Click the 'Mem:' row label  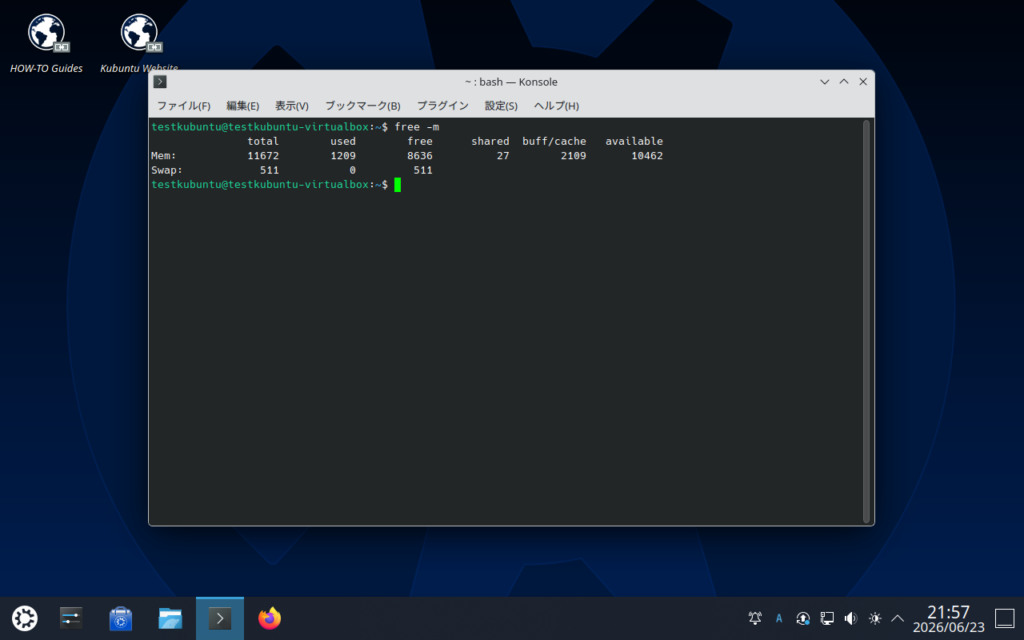coord(163,155)
